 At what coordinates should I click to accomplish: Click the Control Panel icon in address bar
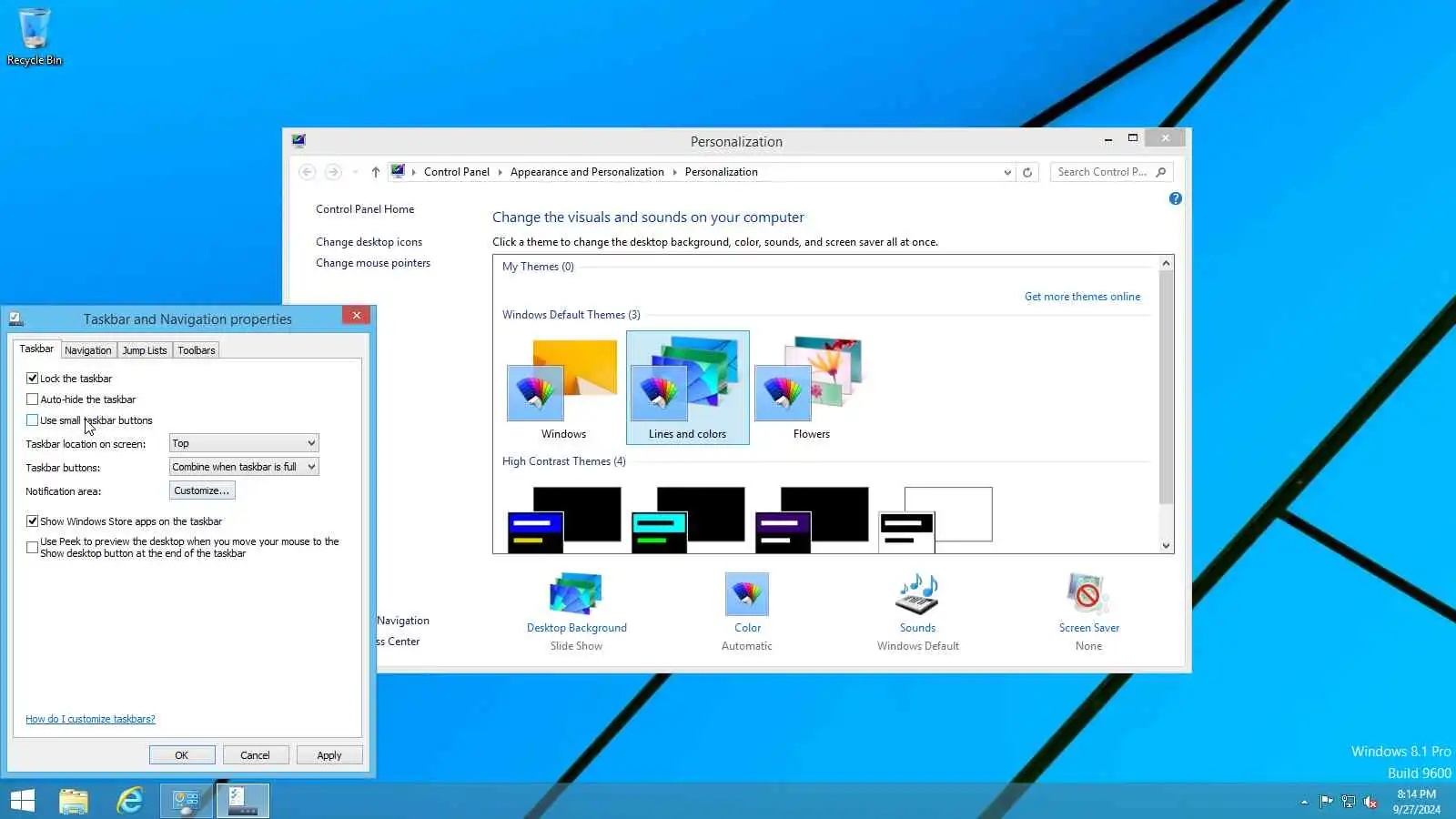pos(398,171)
